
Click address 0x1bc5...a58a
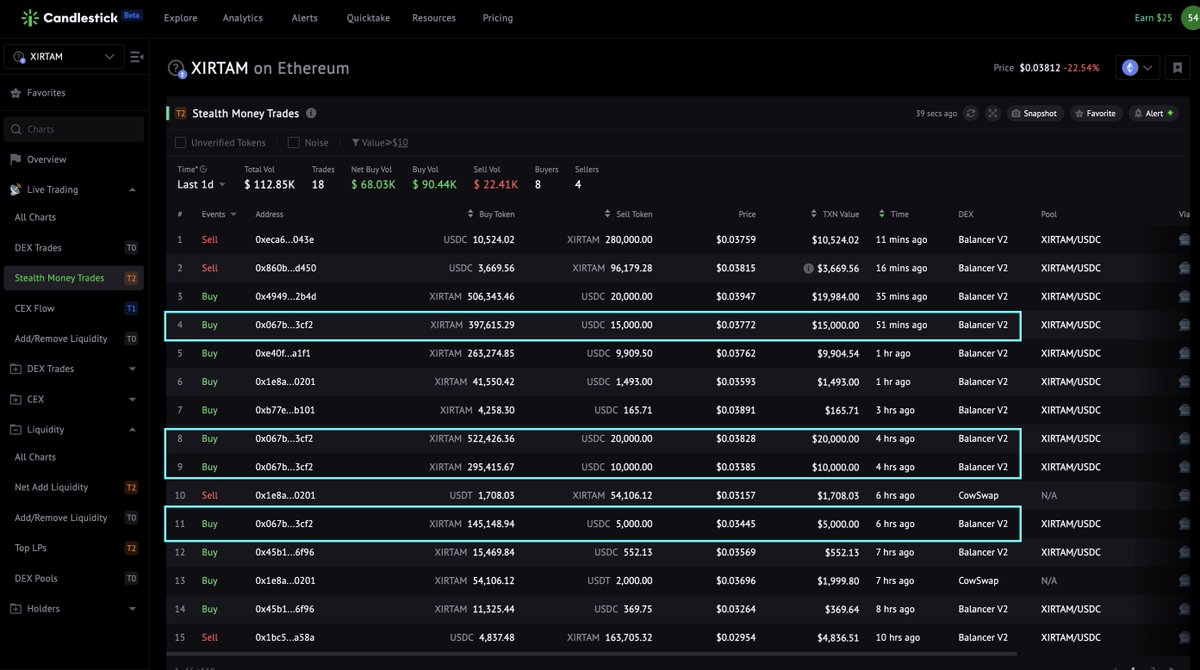tap(285, 637)
